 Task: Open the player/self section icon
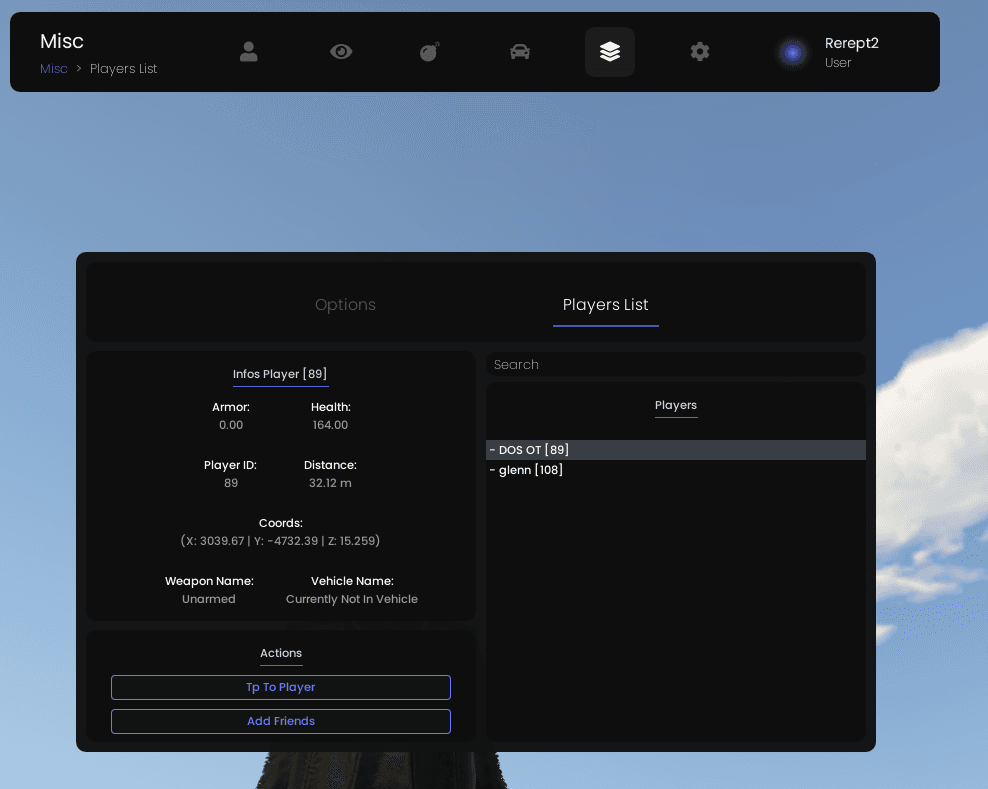point(249,52)
